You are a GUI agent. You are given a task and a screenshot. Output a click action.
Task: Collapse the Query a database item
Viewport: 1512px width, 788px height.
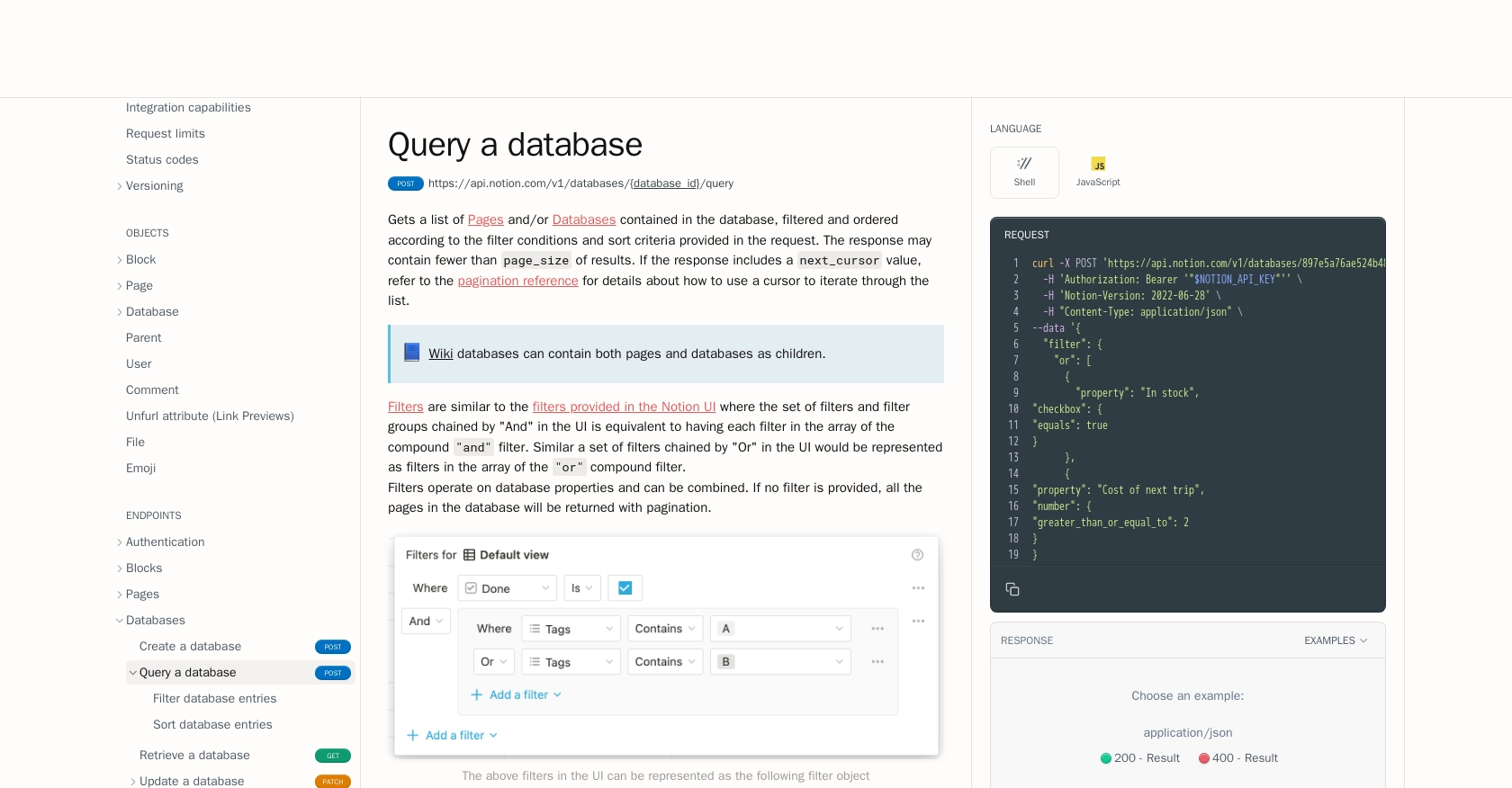coord(133,673)
